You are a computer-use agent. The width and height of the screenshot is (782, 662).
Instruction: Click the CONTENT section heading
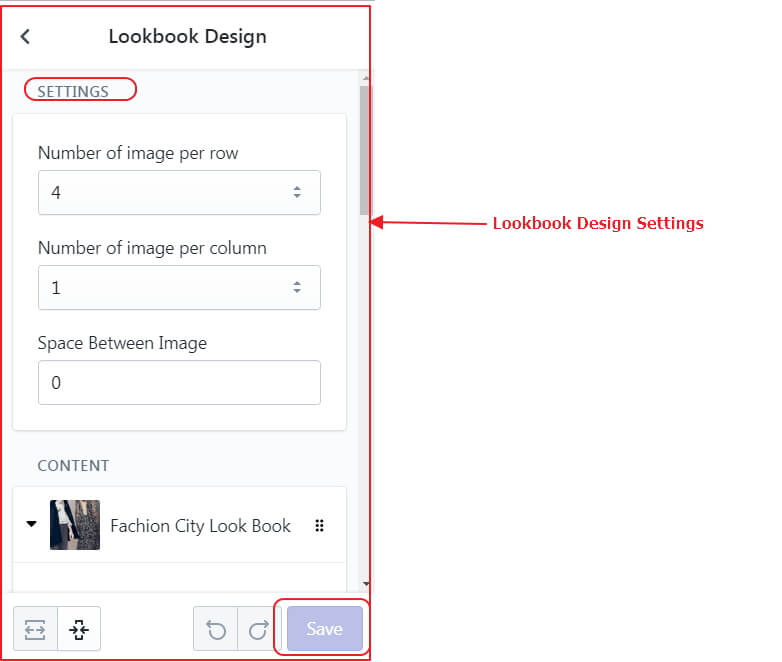[73, 465]
